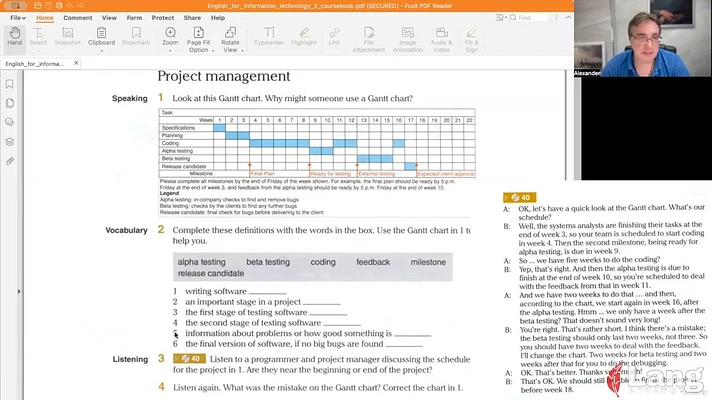Open the File menu dropdown
This screenshot has height=400, width=712.
(x=18, y=18)
